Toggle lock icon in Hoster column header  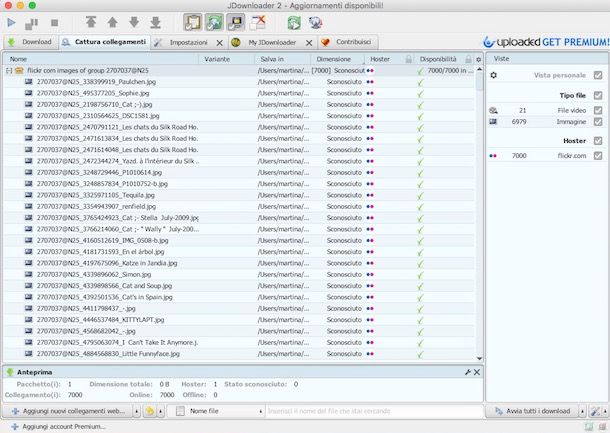coord(408,59)
